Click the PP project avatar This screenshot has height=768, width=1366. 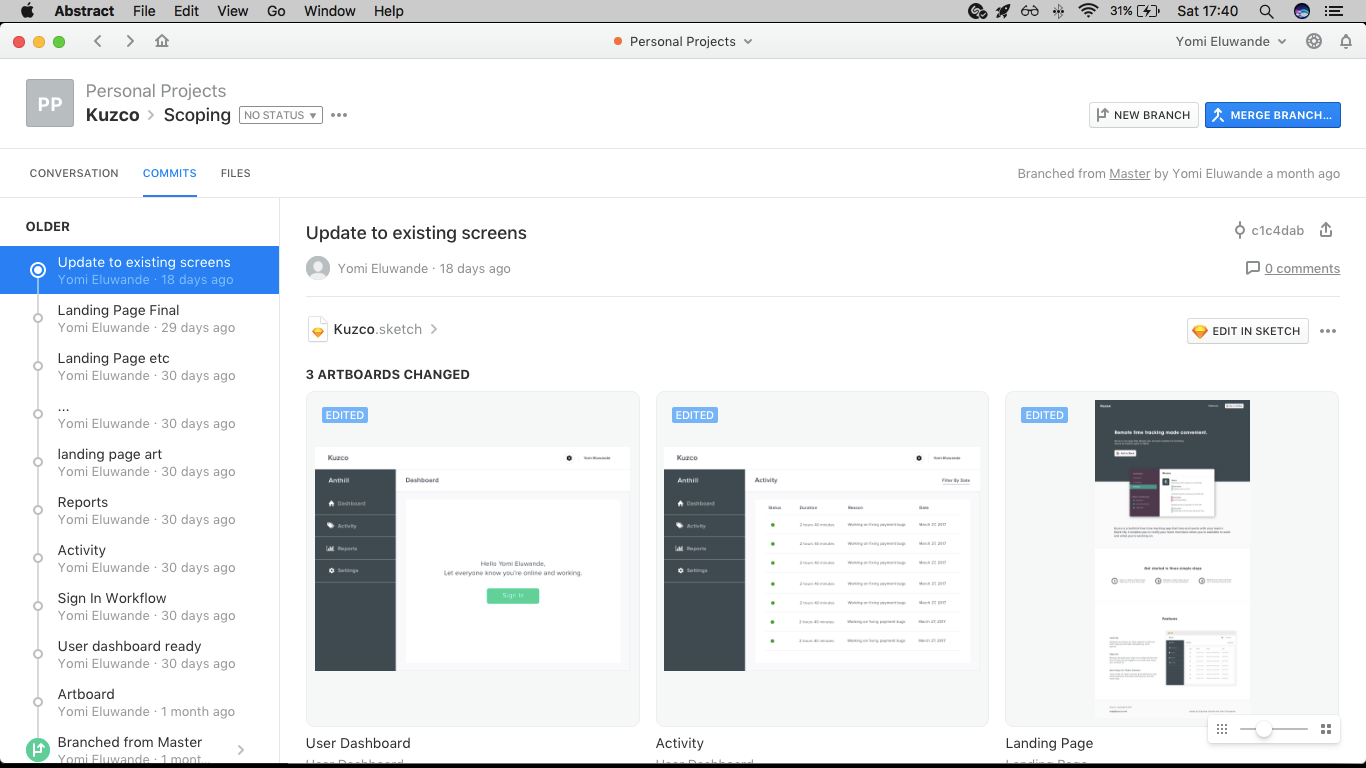coord(50,103)
